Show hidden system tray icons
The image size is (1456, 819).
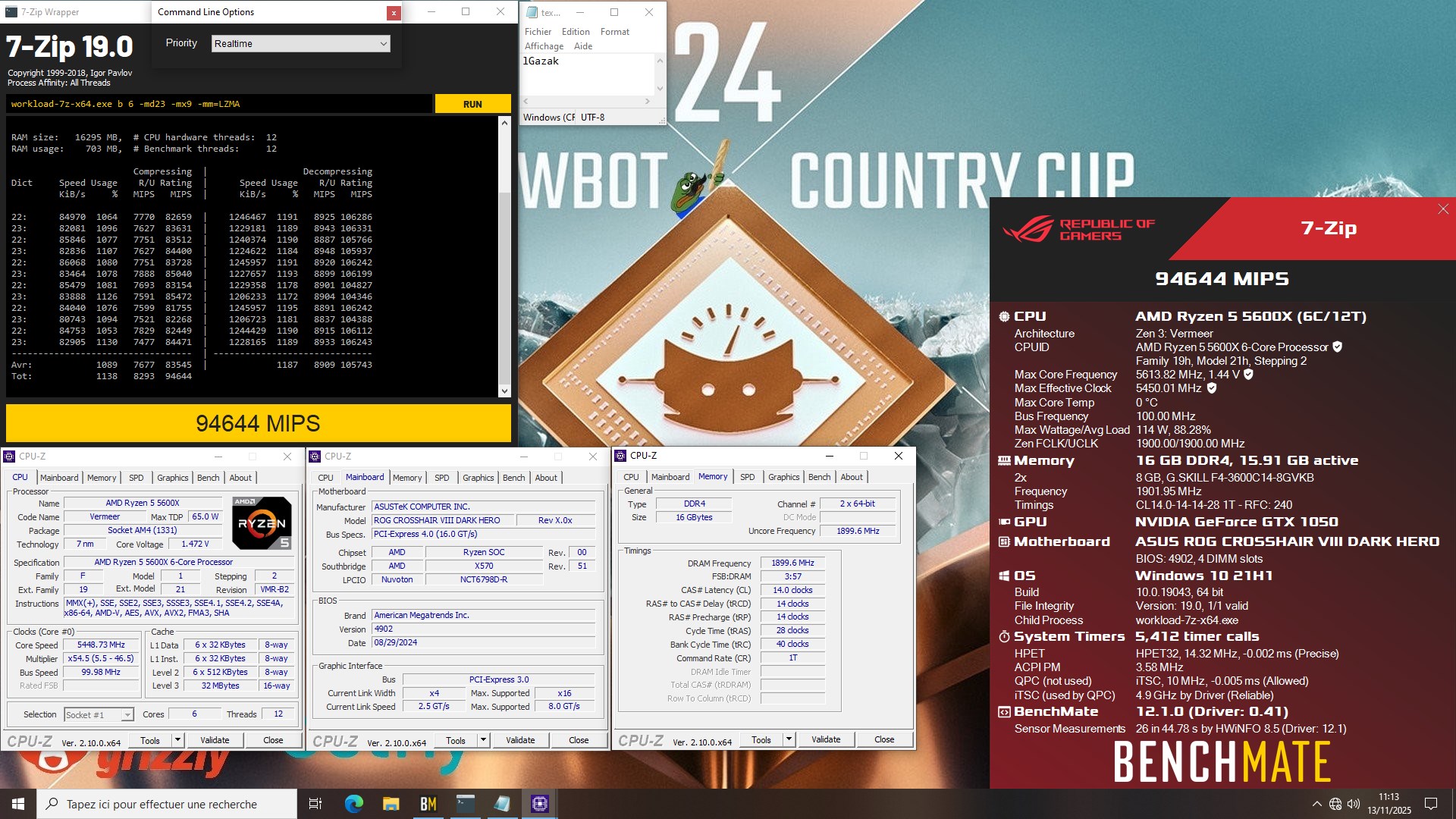tap(1316, 804)
